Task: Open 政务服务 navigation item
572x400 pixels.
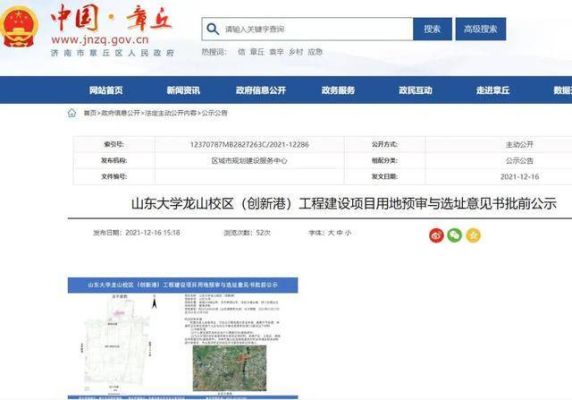Action: [x=338, y=90]
